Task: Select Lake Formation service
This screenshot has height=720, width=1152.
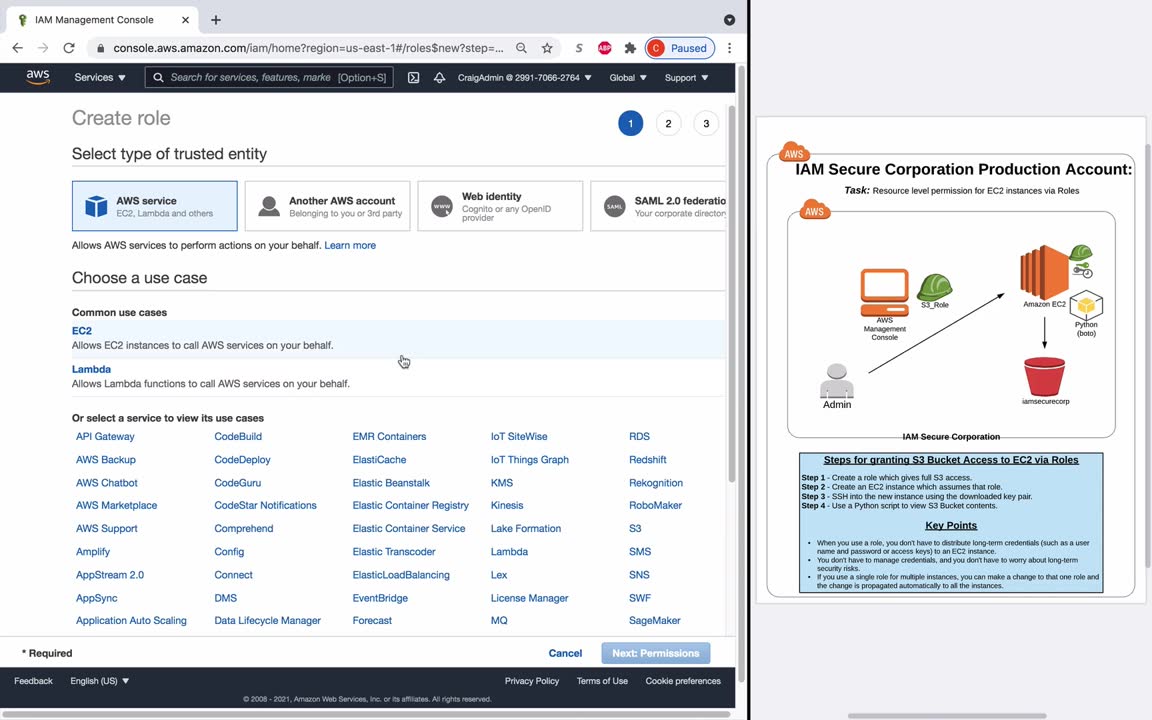Action: pos(525,528)
